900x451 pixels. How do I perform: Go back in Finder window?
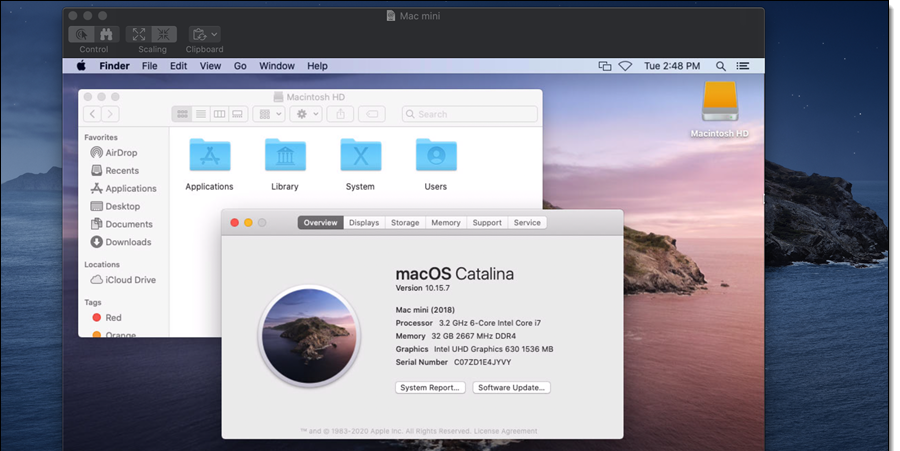coord(92,114)
